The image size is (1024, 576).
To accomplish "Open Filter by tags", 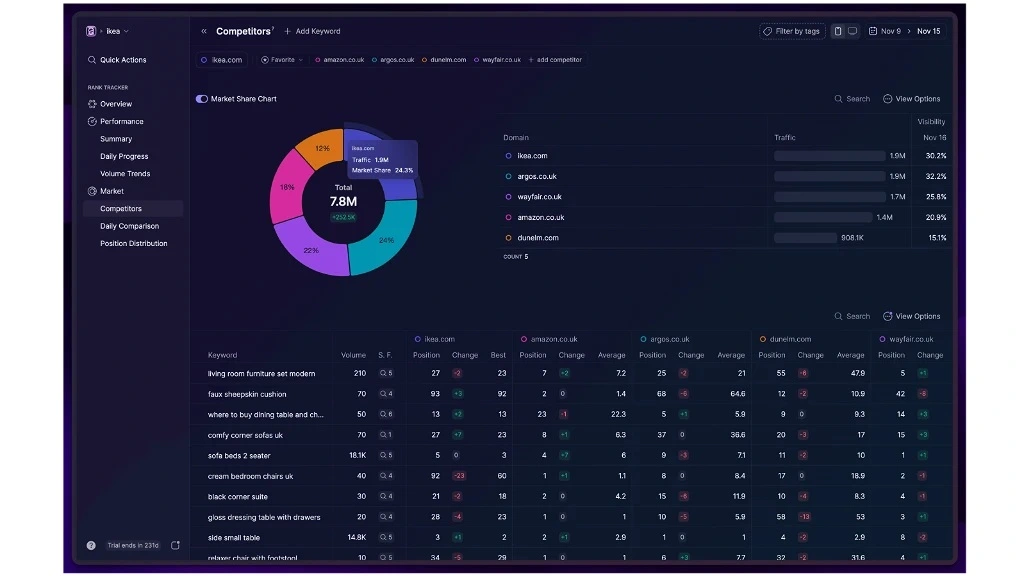I will (792, 31).
